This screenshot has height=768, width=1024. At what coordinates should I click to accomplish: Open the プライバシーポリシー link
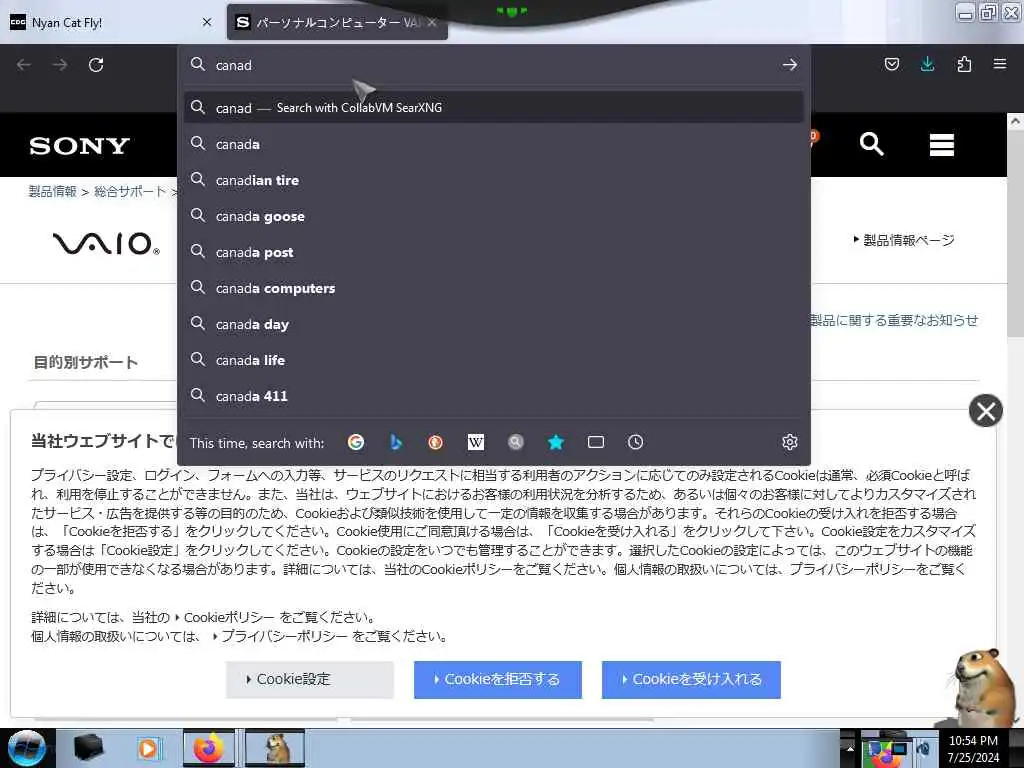click(x=285, y=636)
